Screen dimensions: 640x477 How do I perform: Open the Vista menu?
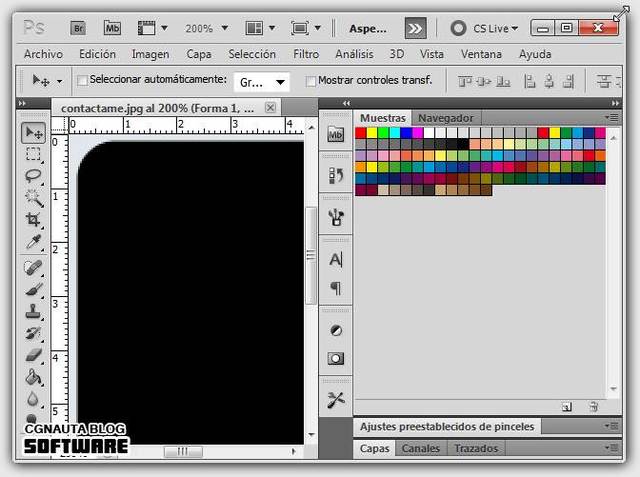[x=431, y=54]
